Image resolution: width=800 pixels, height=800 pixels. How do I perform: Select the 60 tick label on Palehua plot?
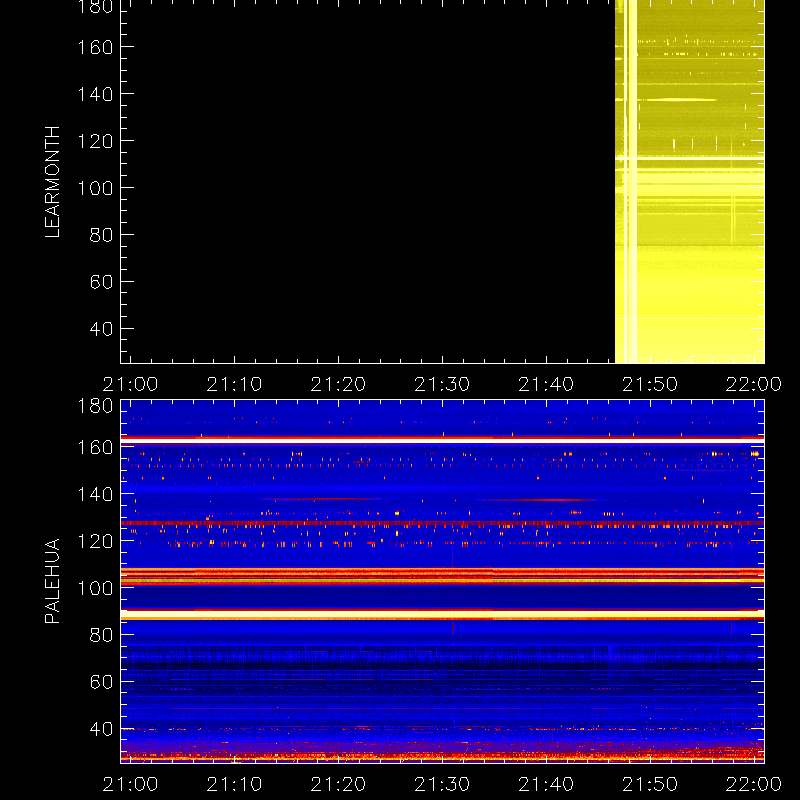pyautogui.click(x=101, y=682)
